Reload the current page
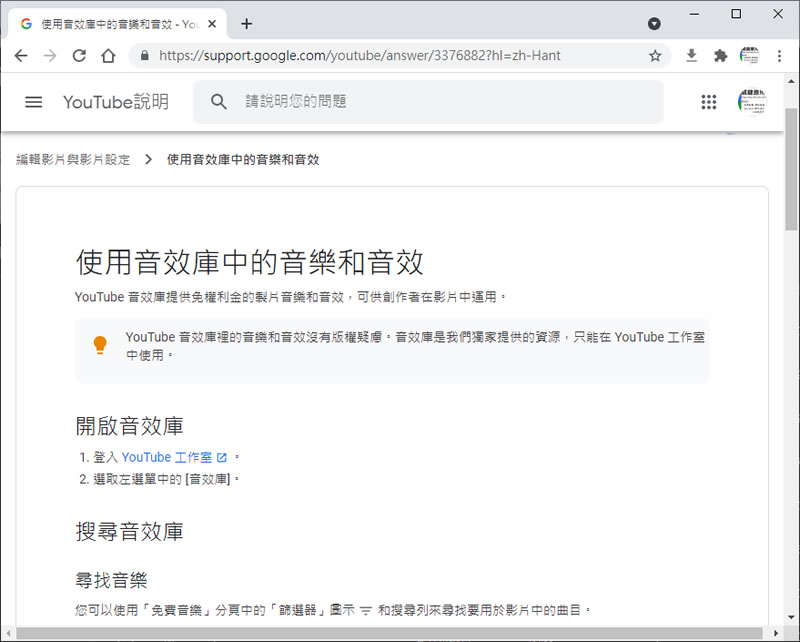 [79, 56]
